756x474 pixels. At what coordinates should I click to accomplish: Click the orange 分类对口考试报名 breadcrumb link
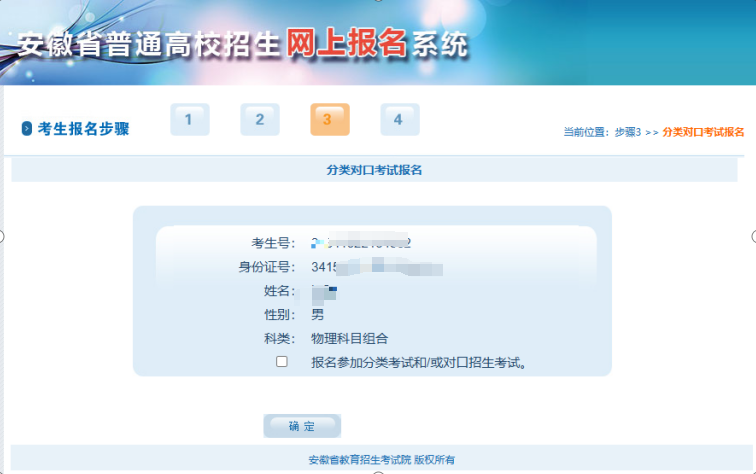[703, 132]
